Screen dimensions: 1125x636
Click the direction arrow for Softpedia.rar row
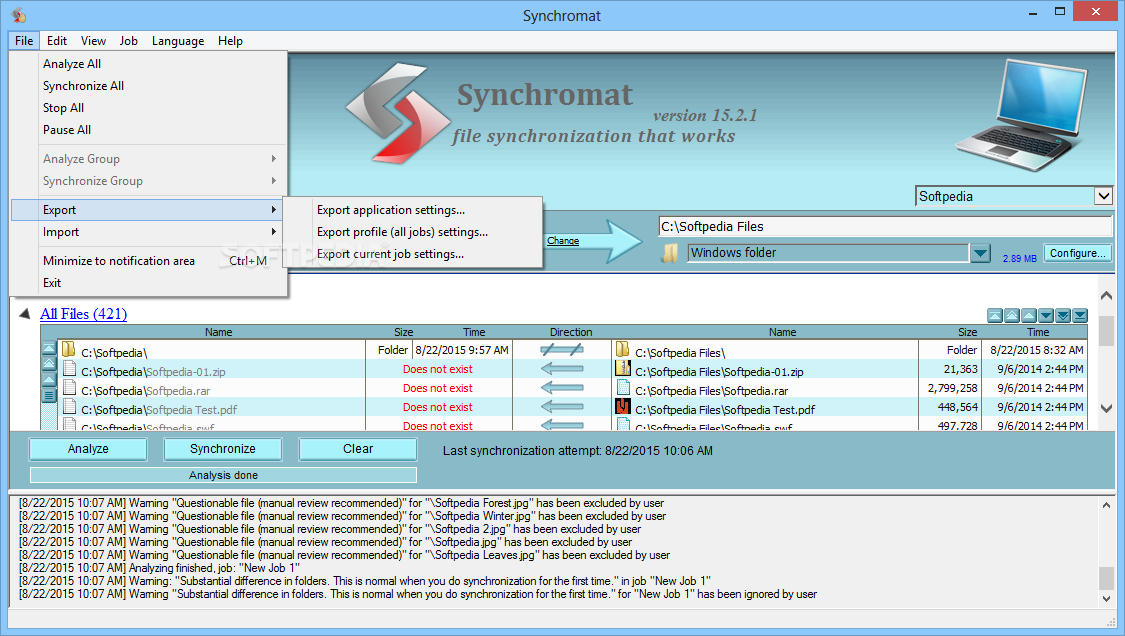pos(562,388)
